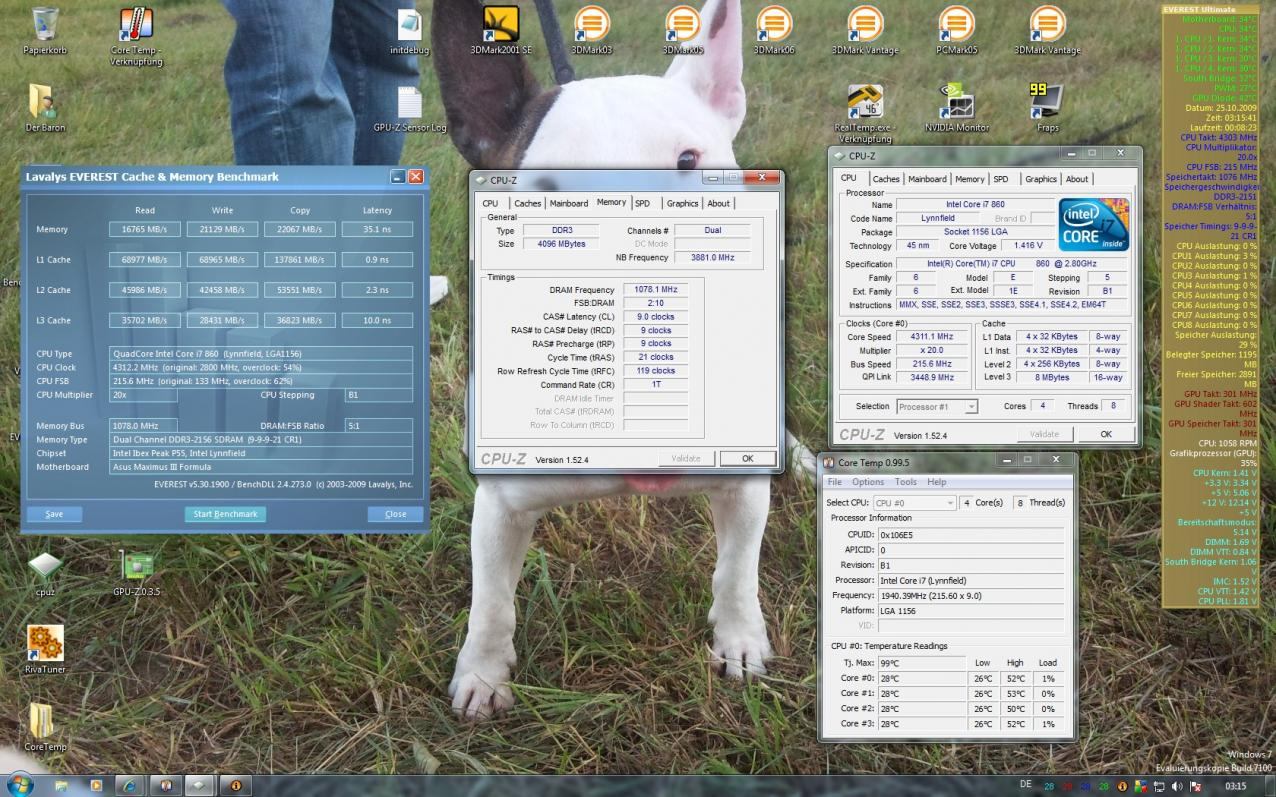Click the Start Benchmark button

(225, 514)
